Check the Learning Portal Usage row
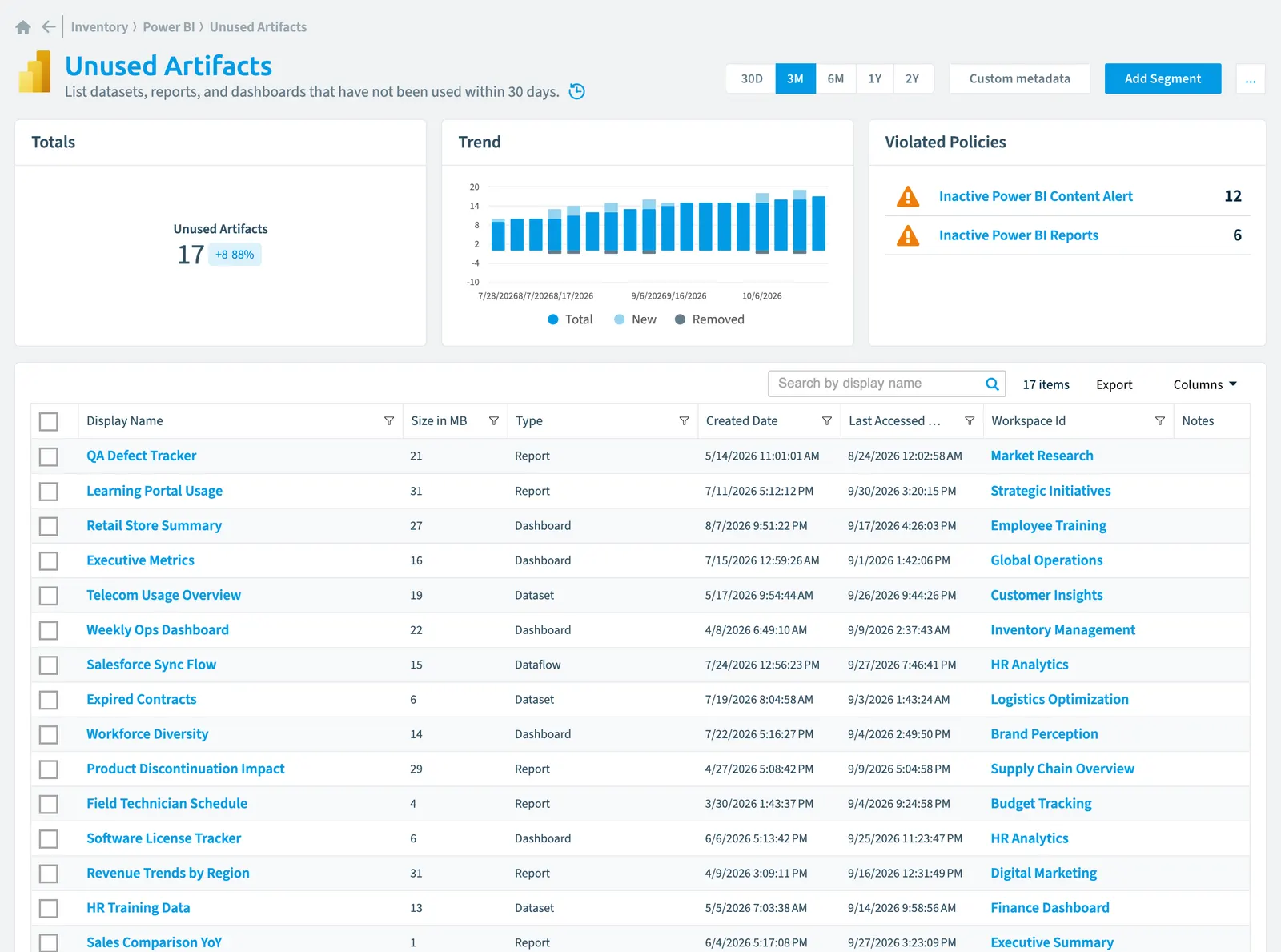 coord(49,491)
